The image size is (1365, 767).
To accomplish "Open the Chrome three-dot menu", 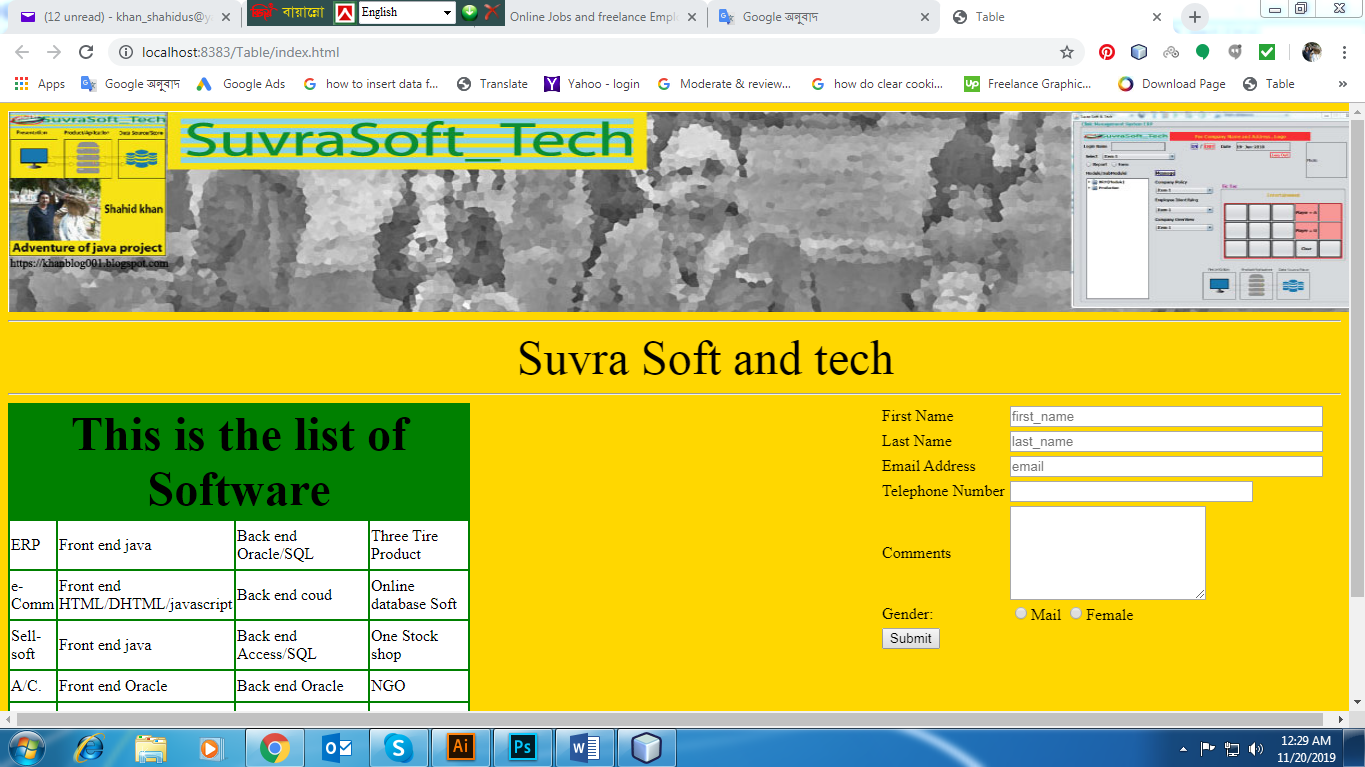I will pyautogui.click(x=1344, y=52).
